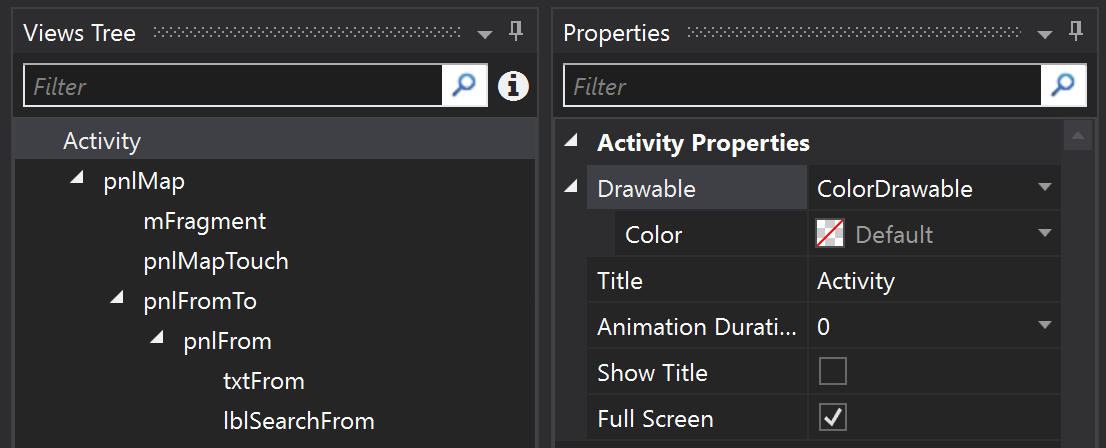Click the Views Tree filter input field
This screenshot has width=1106, height=448.
click(233, 86)
